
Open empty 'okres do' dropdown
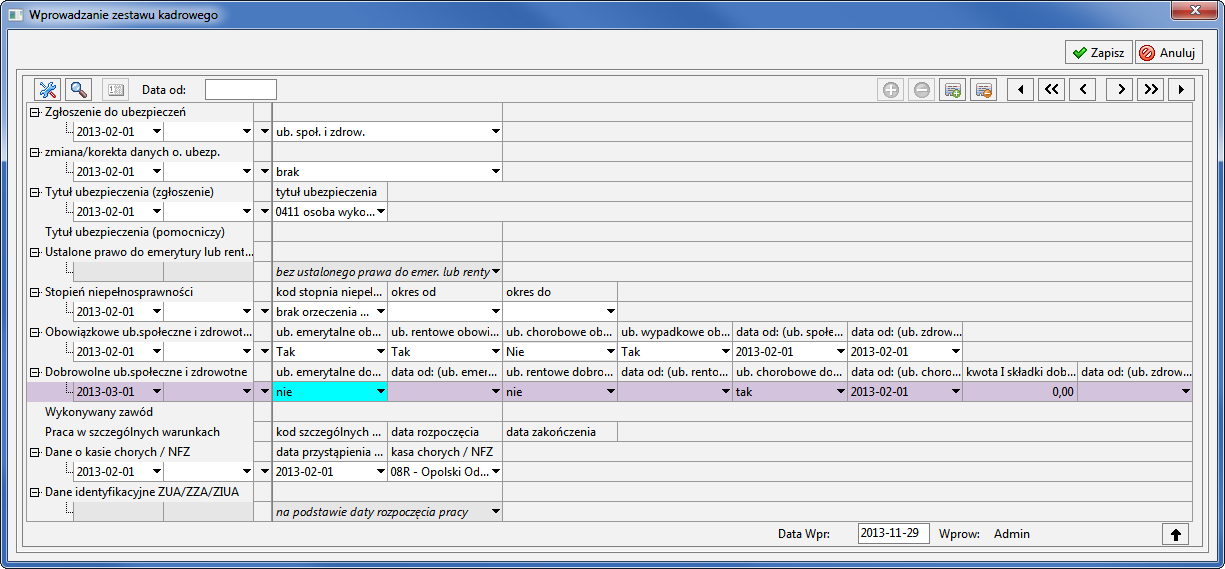point(609,312)
